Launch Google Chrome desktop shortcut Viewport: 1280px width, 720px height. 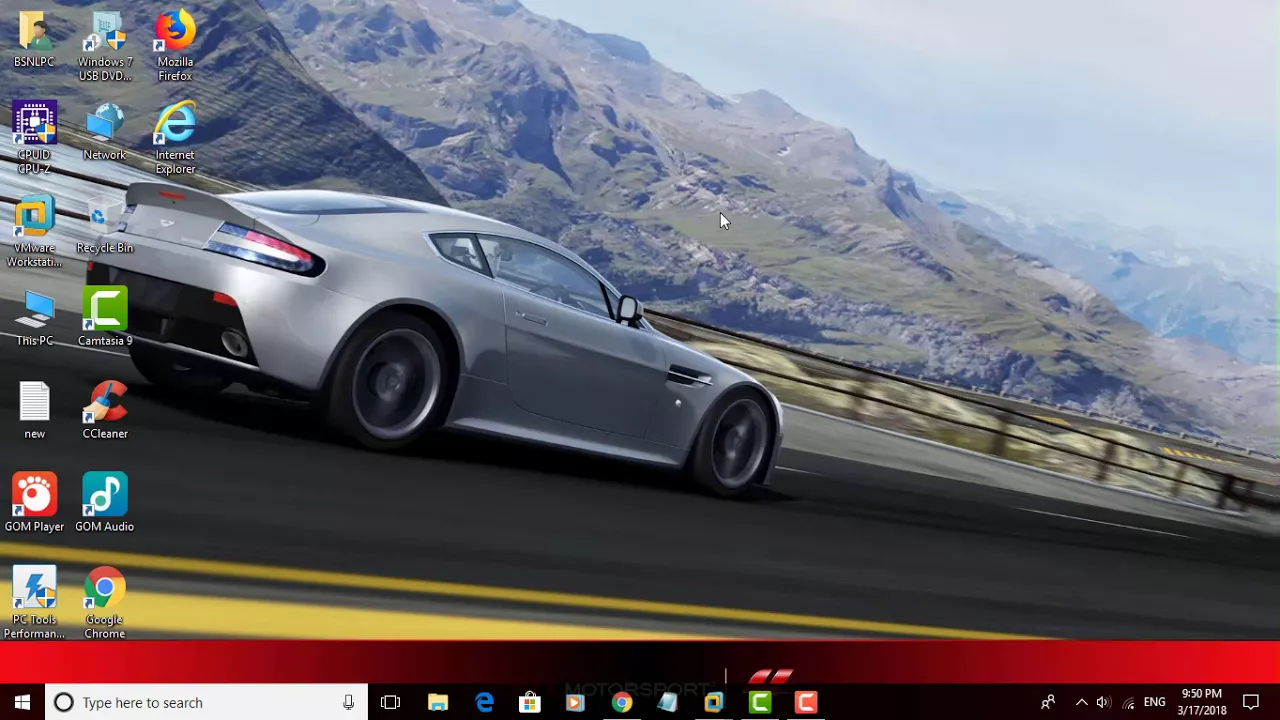pyautogui.click(x=105, y=603)
